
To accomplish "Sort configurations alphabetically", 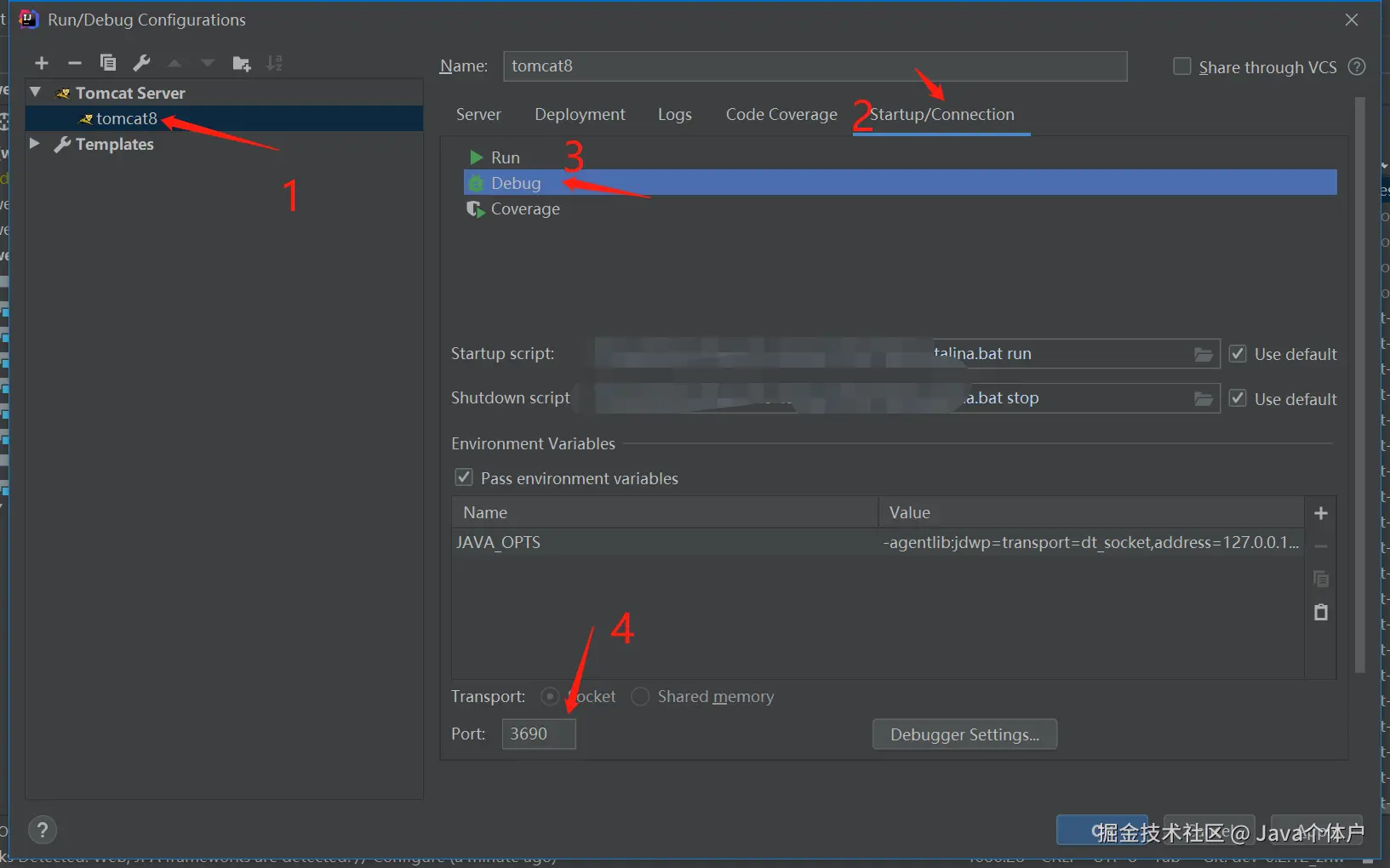I will (x=274, y=63).
